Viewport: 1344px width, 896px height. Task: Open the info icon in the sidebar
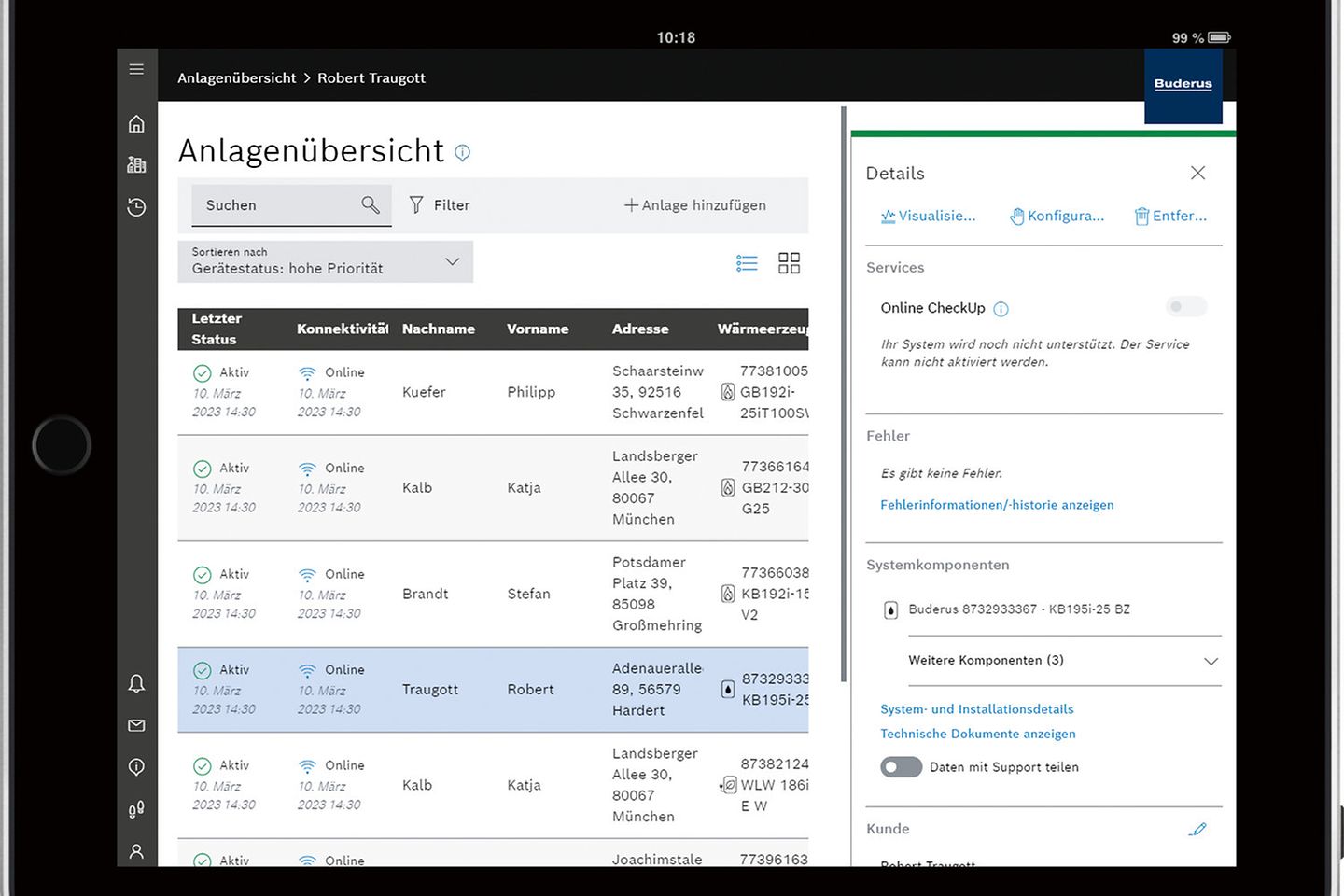click(136, 767)
